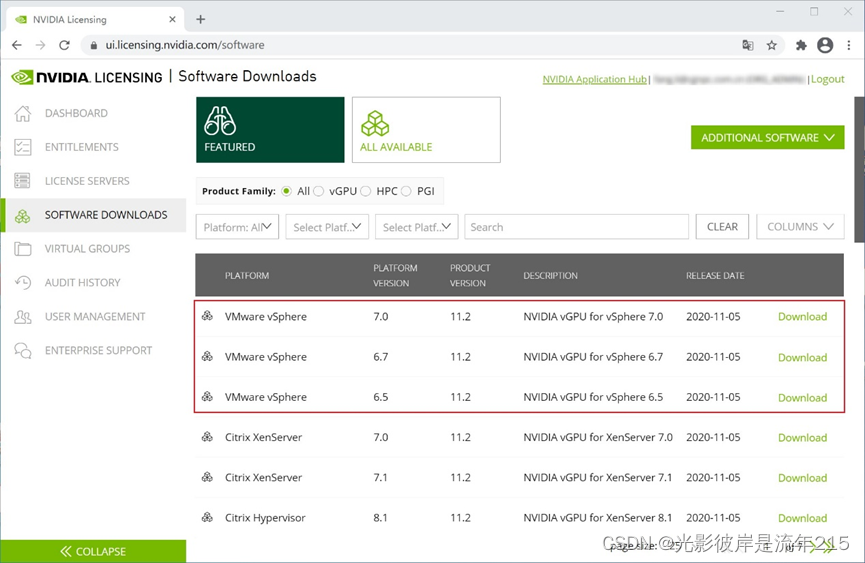This screenshot has width=865, height=563.
Task: Click the DESCRIPTION column header
Action: pyautogui.click(x=550, y=275)
